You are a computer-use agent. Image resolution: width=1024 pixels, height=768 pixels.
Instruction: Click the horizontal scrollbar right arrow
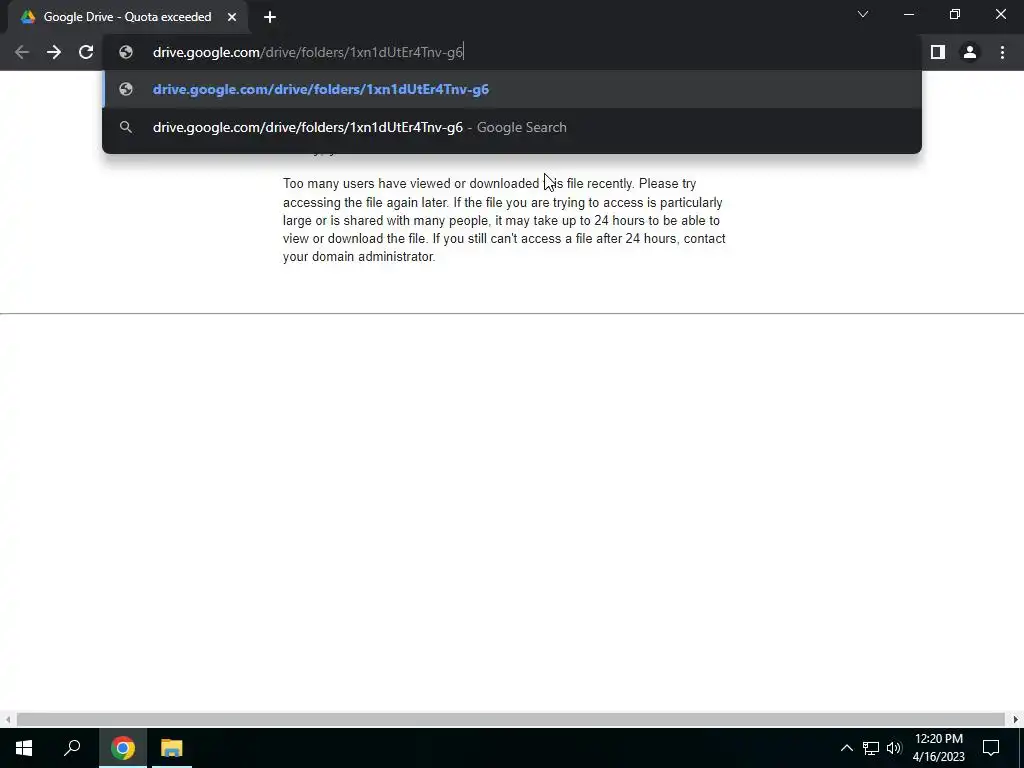tap(1016, 719)
